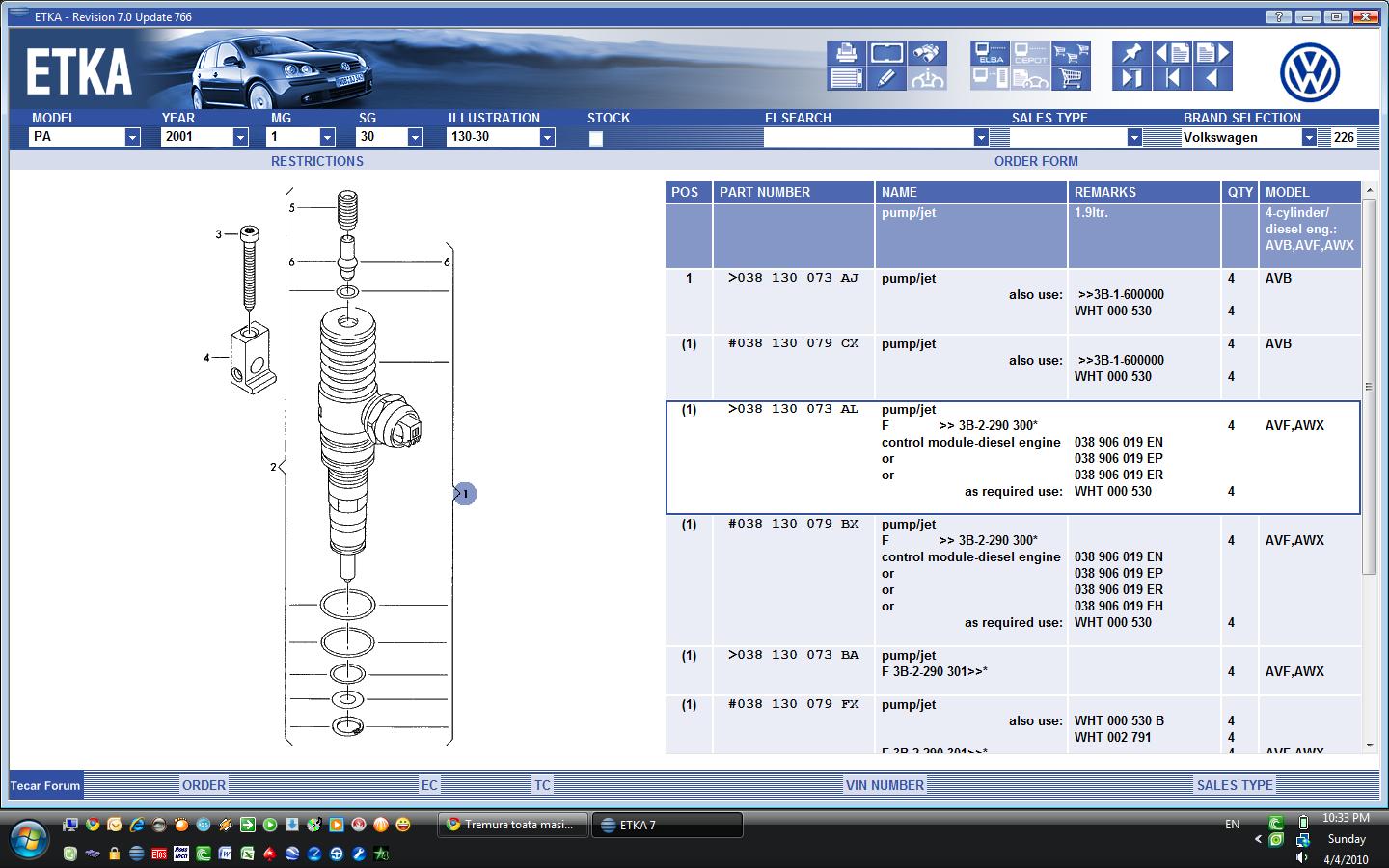Image resolution: width=1389 pixels, height=868 pixels.
Task: Click the exit door icon
Action: 1132,78
